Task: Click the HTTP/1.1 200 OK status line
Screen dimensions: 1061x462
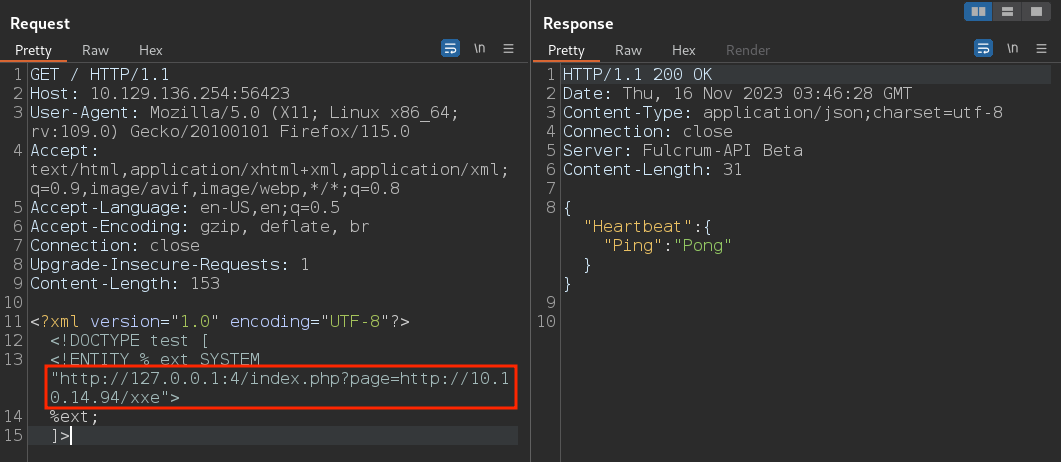Action: click(x=637, y=74)
